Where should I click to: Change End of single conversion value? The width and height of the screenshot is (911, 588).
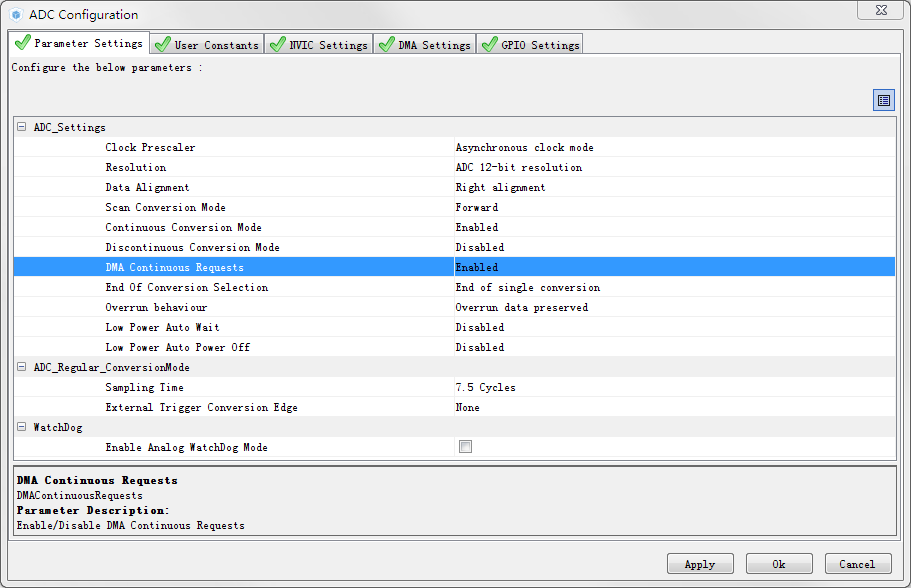point(675,288)
